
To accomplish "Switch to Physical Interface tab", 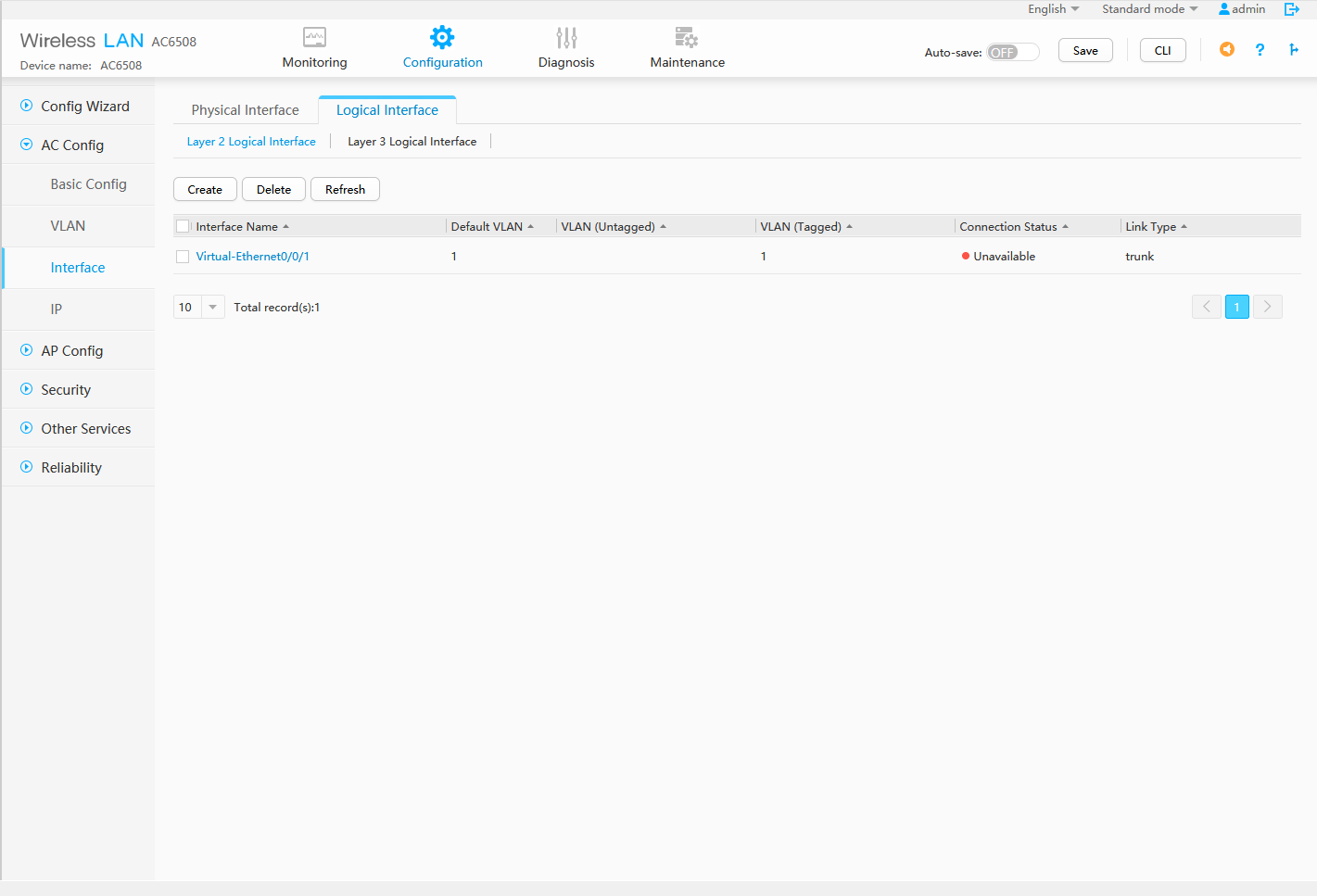I will (245, 109).
